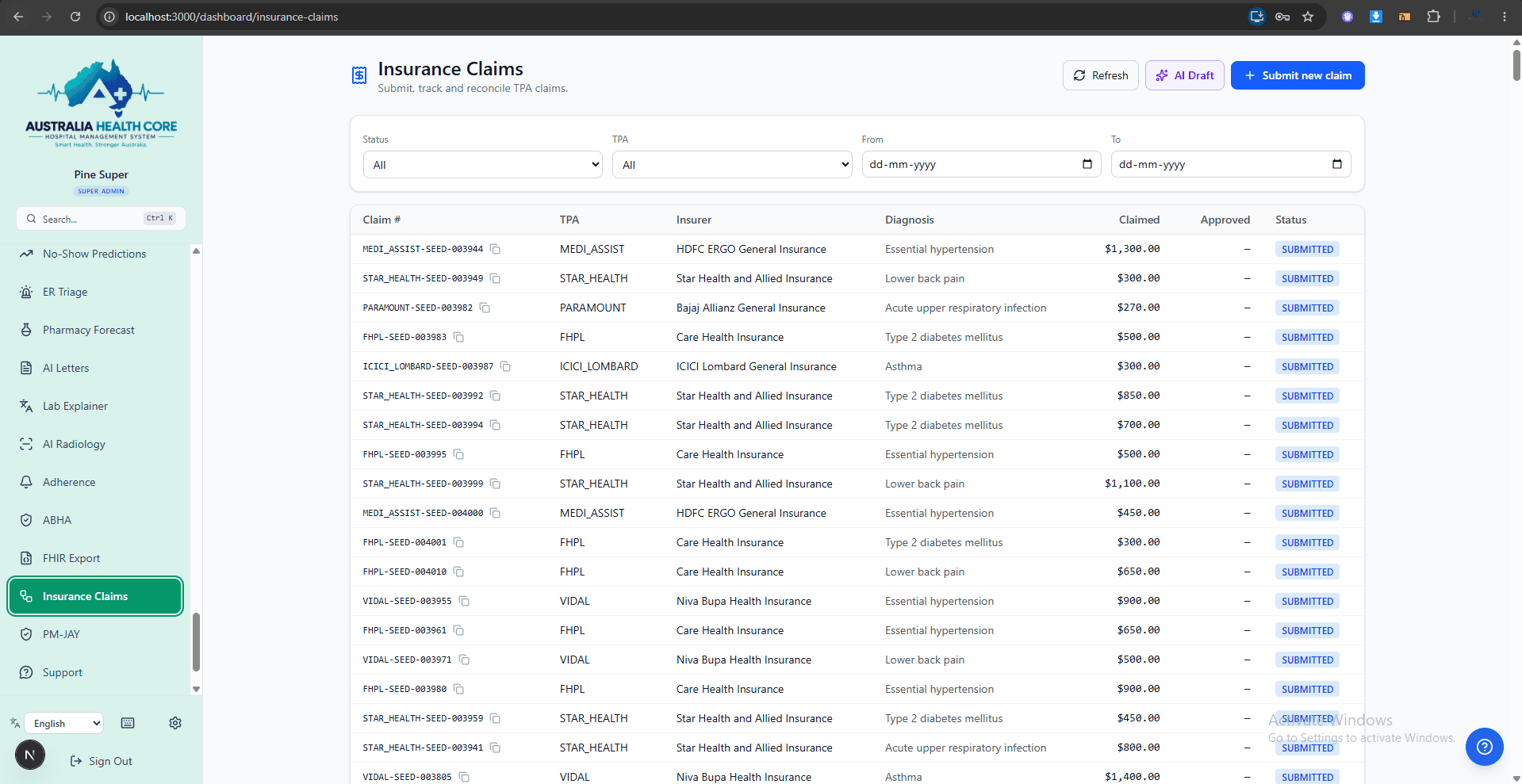This screenshot has width=1522, height=784.
Task: Copy claim number MEDI_ASSIST-SEED-003944
Action: coord(495,249)
